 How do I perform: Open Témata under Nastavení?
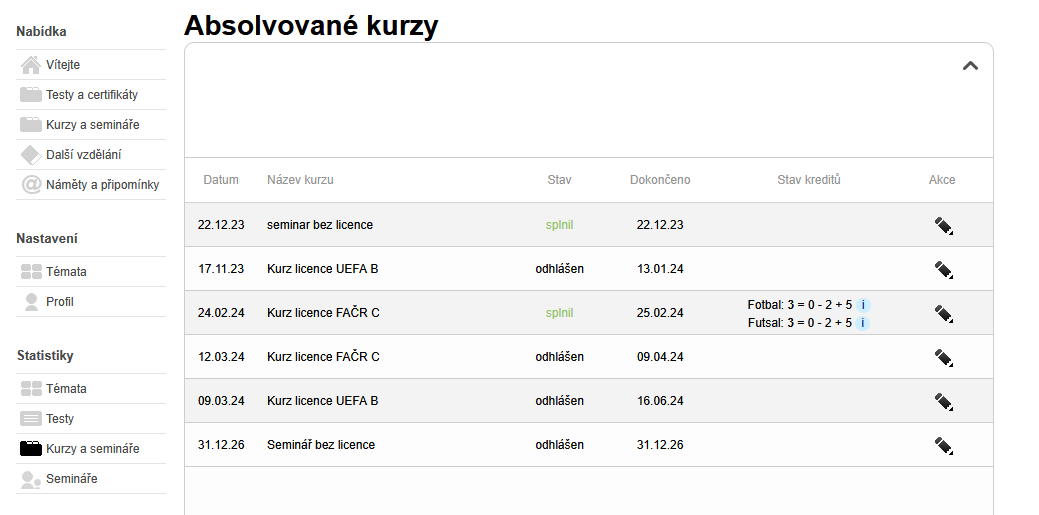coord(66,272)
